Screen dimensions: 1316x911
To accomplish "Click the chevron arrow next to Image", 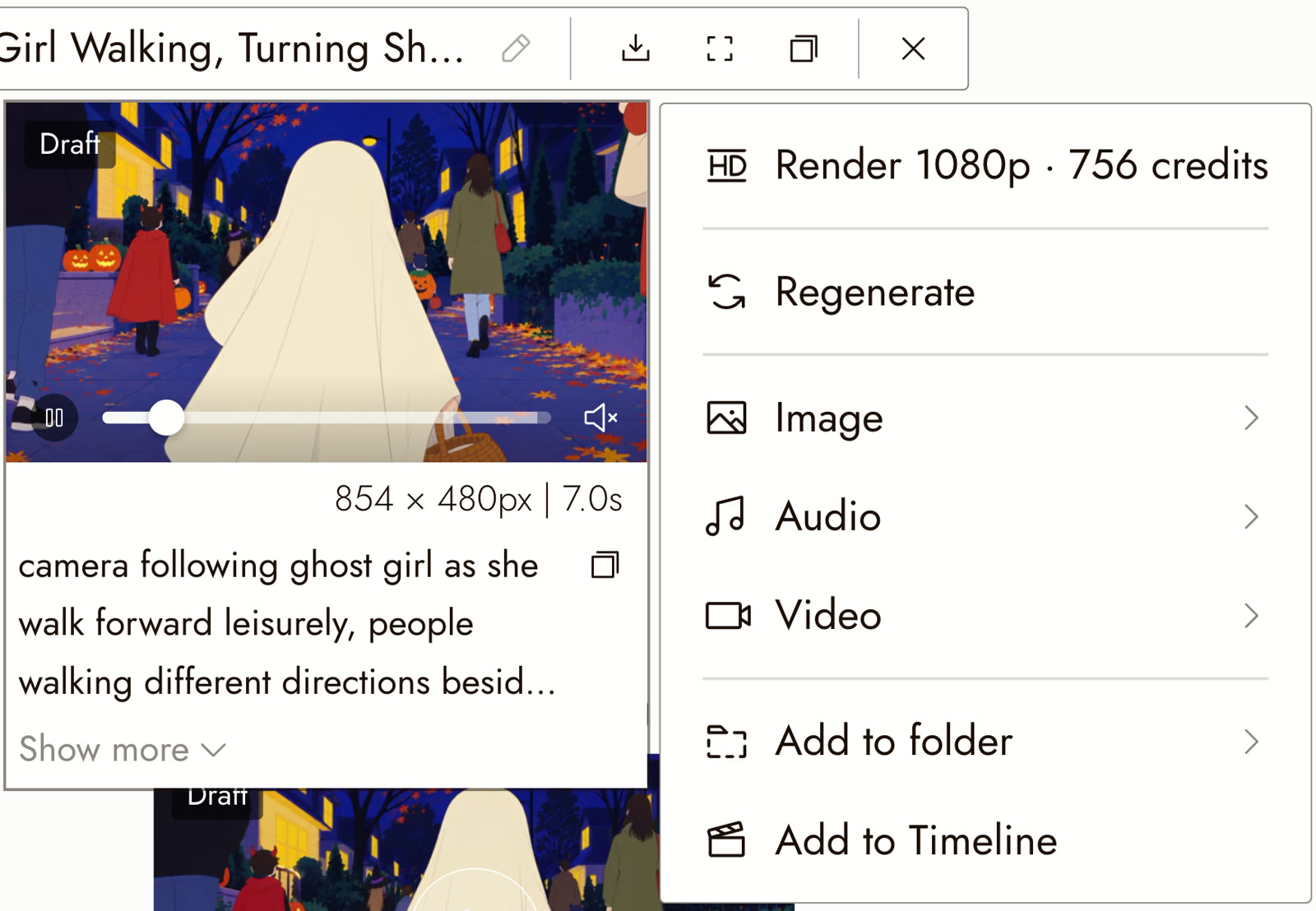I will point(1251,418).
